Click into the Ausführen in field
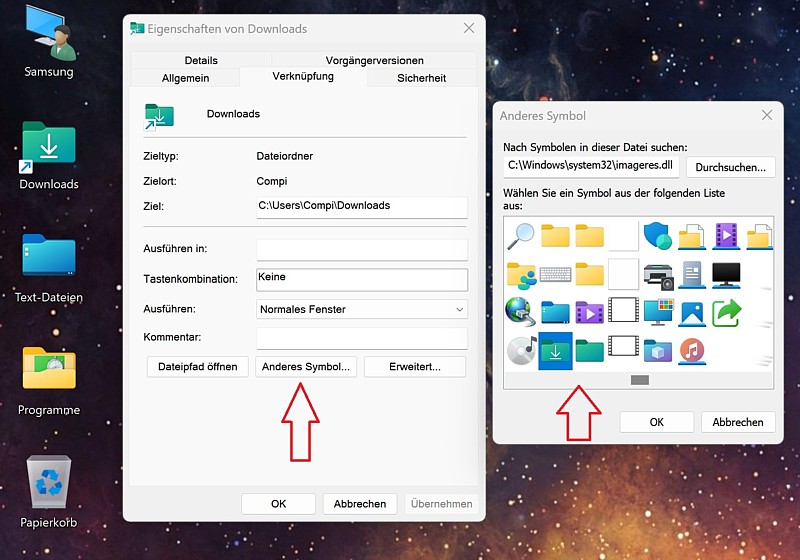 (x=362, y=250)
